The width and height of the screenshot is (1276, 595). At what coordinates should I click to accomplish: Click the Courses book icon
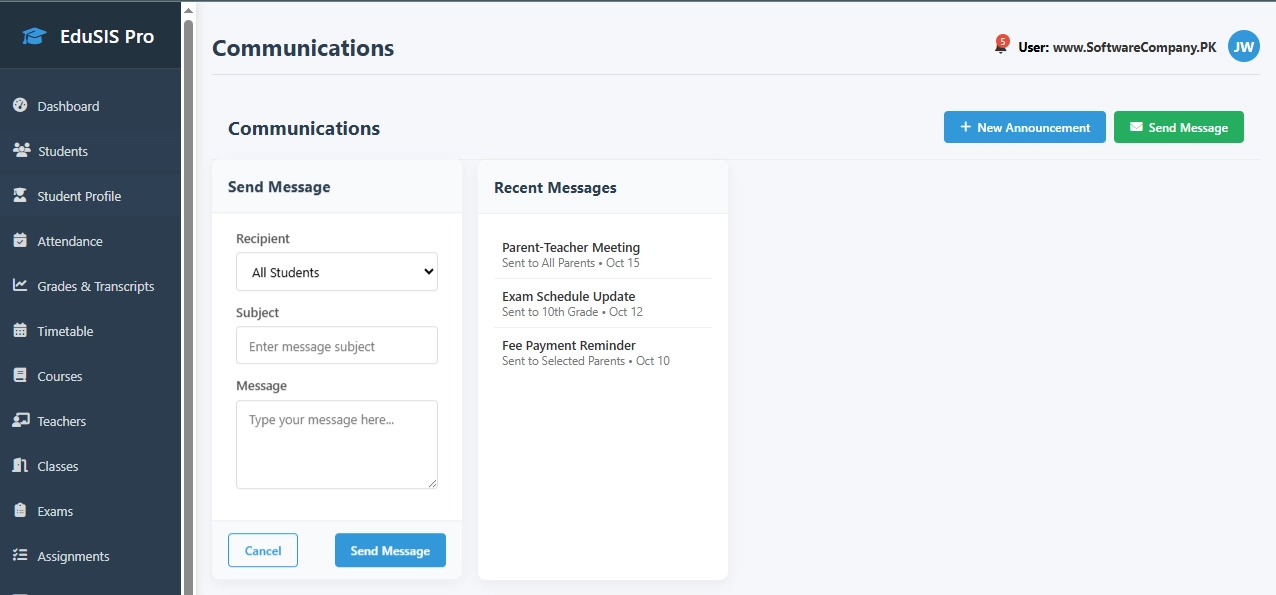(20, 375)
